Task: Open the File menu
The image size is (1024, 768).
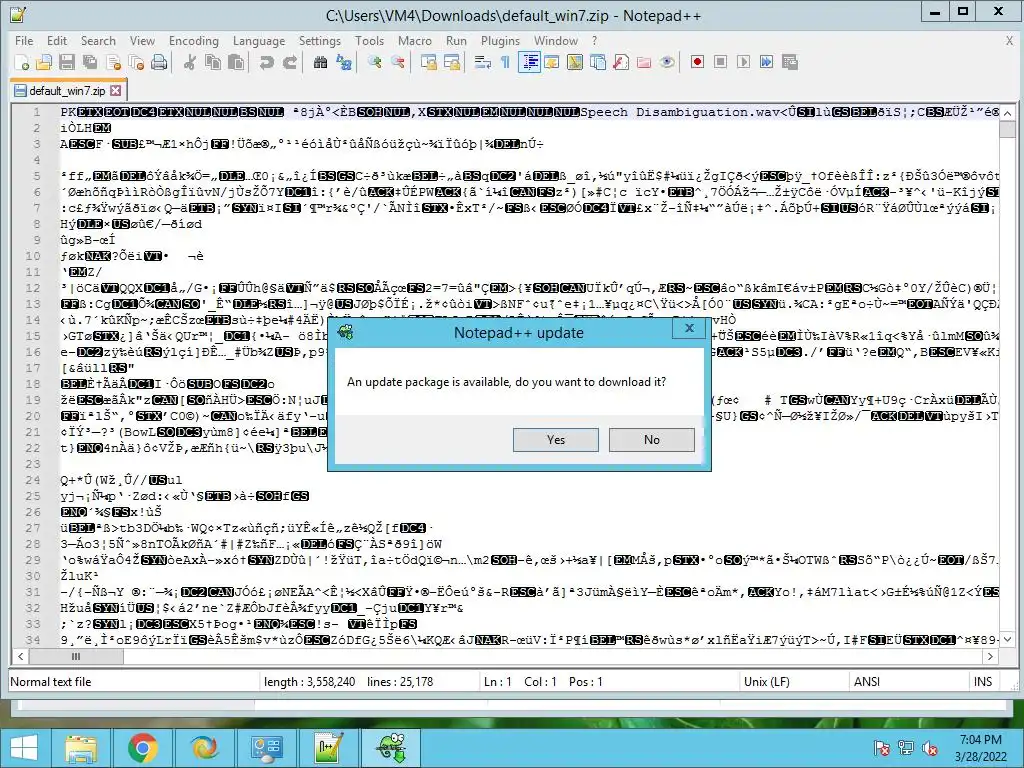Action: pos(24,40)
